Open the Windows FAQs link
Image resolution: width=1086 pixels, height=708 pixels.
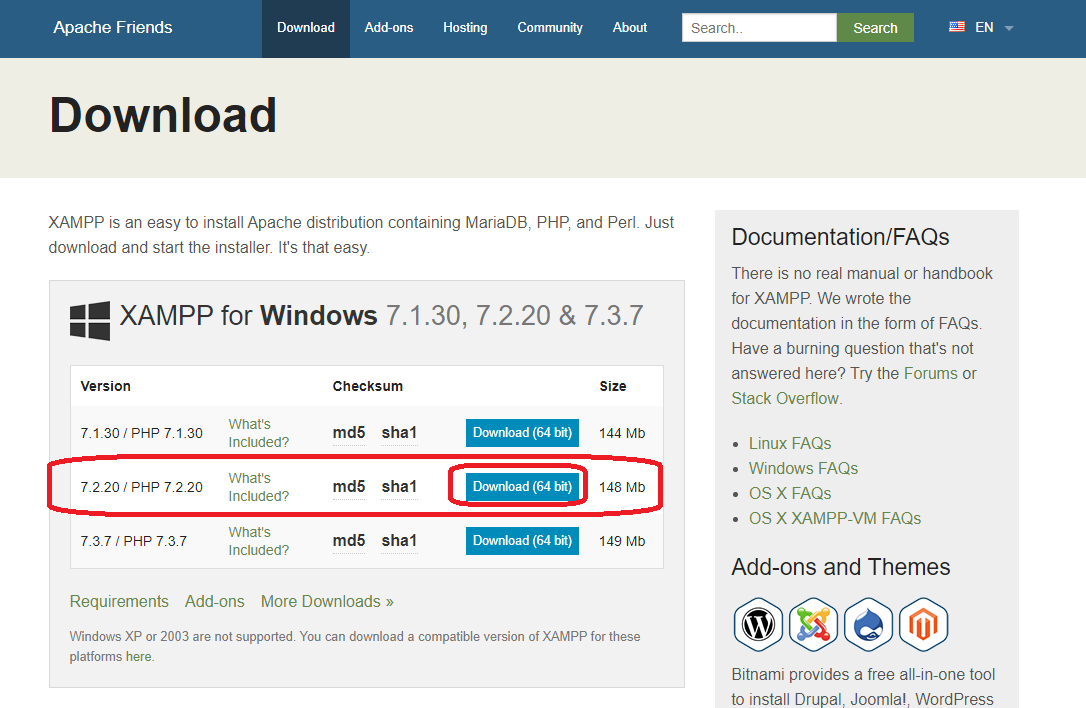(x=803, y=468)
